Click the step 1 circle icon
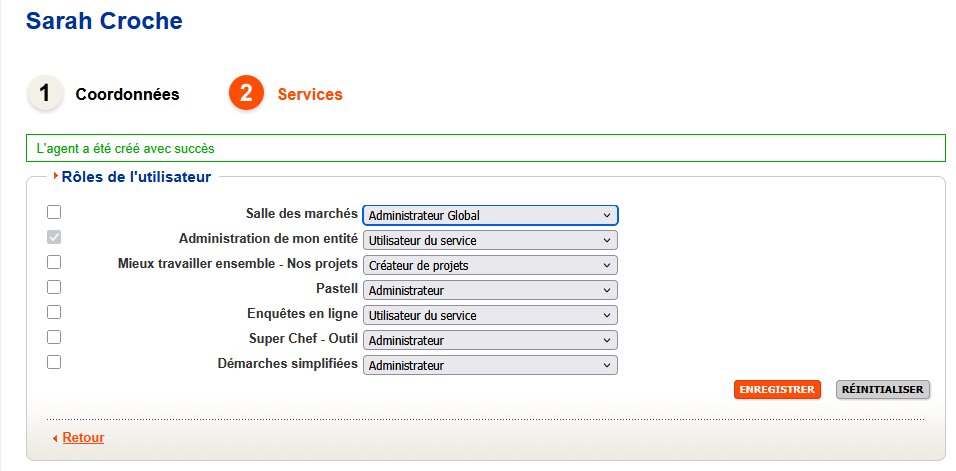 pyautogui.click(x=44, y=93)
